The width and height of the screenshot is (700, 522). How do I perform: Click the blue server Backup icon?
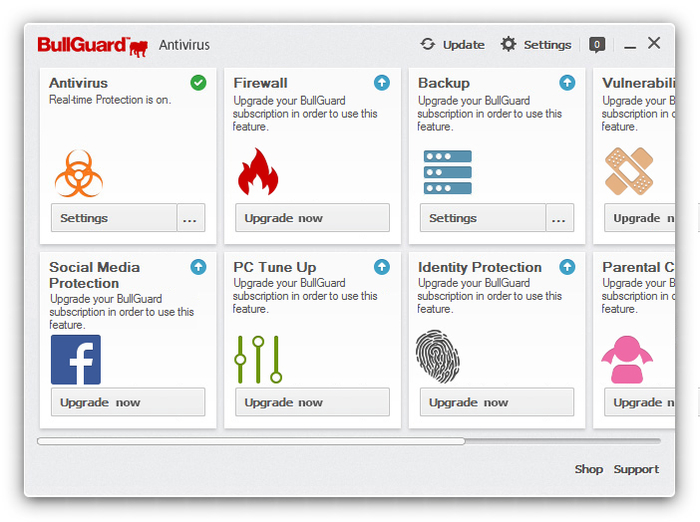coord(447,172)
